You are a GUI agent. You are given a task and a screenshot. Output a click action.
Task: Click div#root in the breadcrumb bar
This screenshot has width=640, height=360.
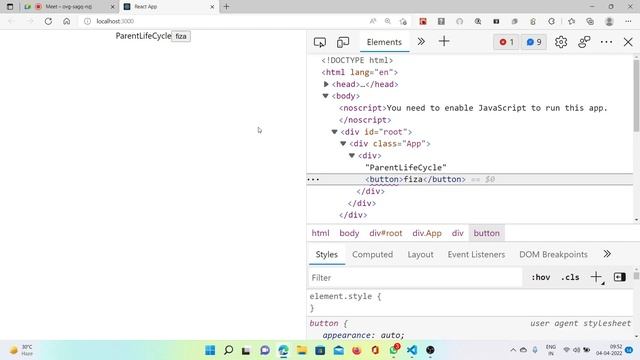[386, 233]
